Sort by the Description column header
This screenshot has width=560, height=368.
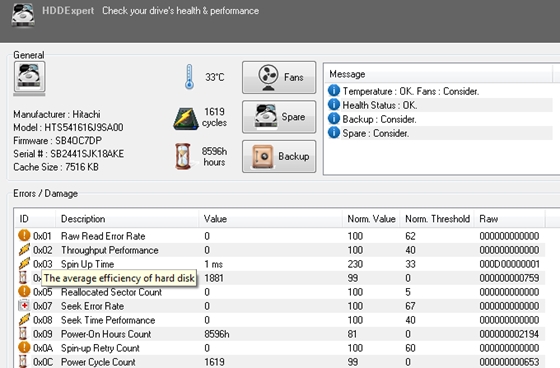[x=127, y=219]
